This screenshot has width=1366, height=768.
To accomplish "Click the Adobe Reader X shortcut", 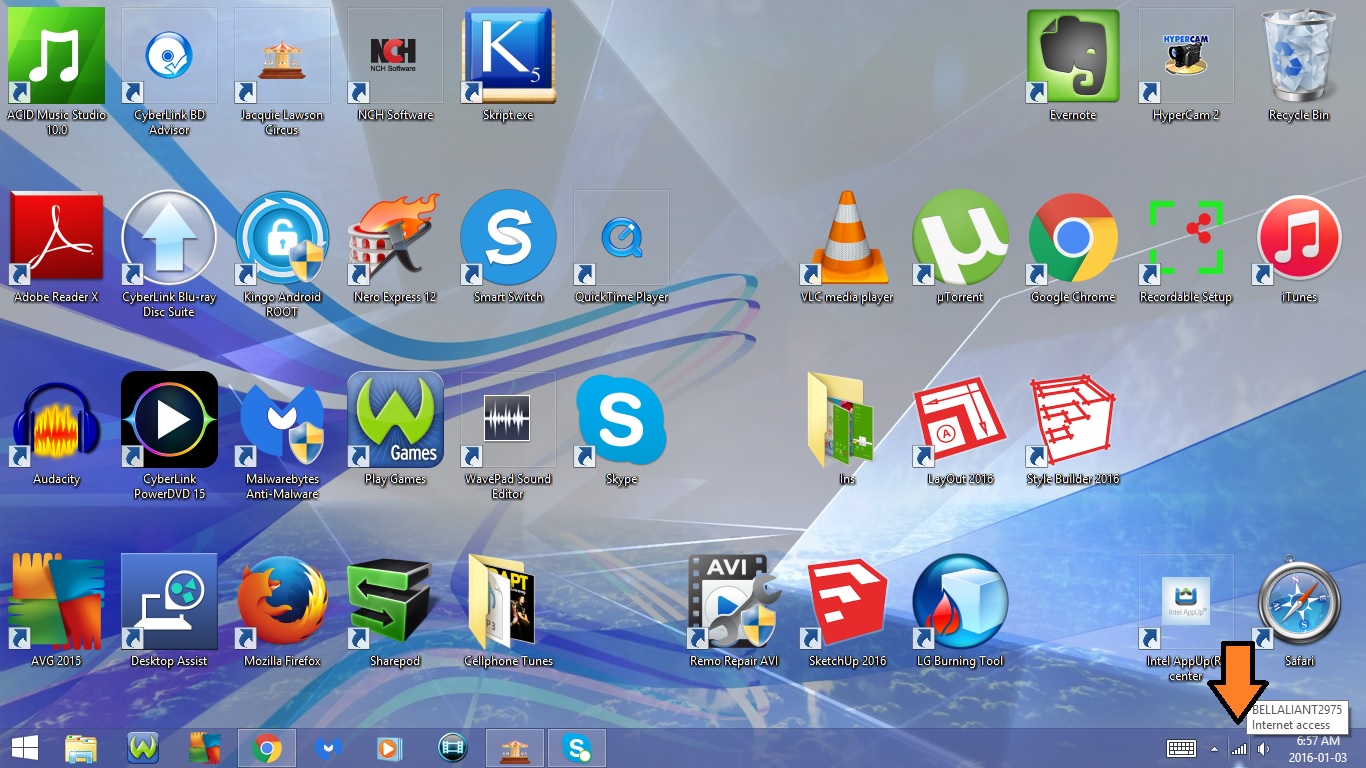I will [x=56, y=238].
